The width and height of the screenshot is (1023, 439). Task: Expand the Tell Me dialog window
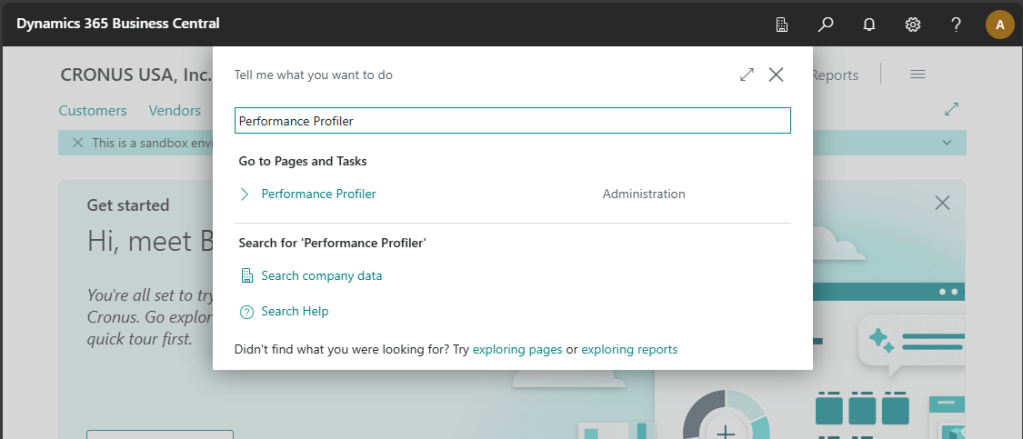(747, 75)
